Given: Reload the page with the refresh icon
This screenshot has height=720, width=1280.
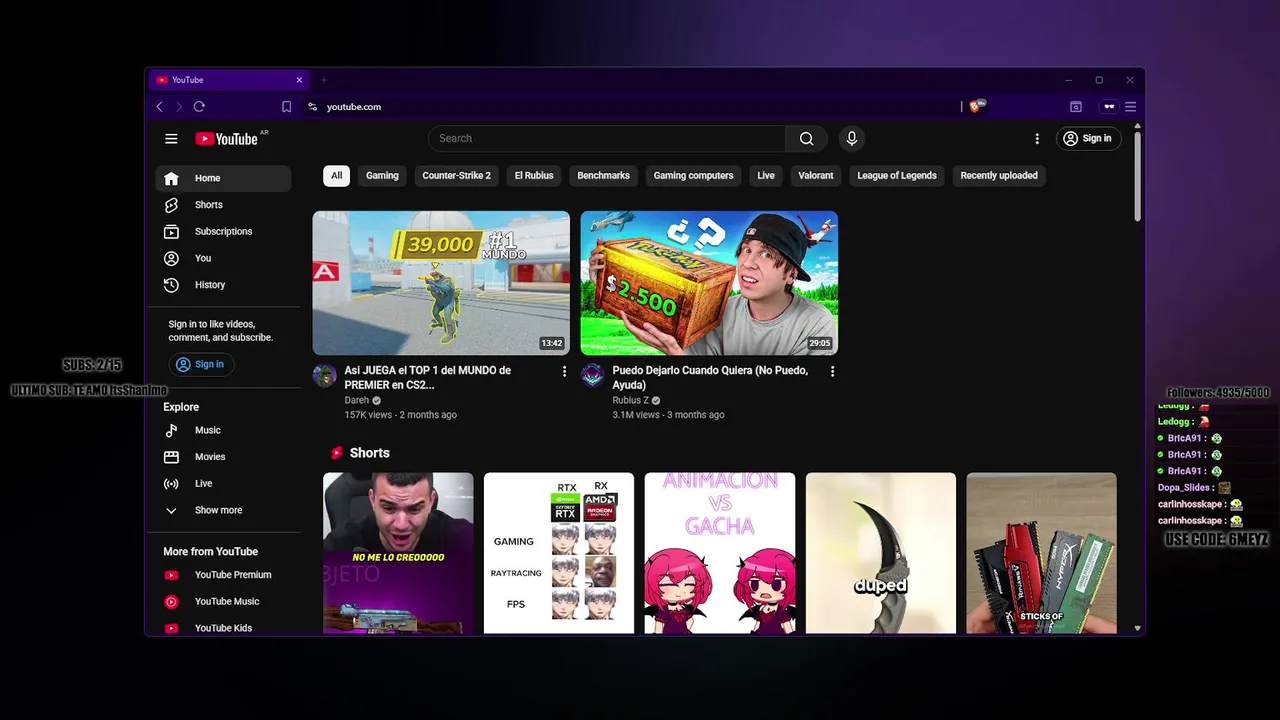Looking at the screenshot, I should pyautogui.click(x=199, y=107).
